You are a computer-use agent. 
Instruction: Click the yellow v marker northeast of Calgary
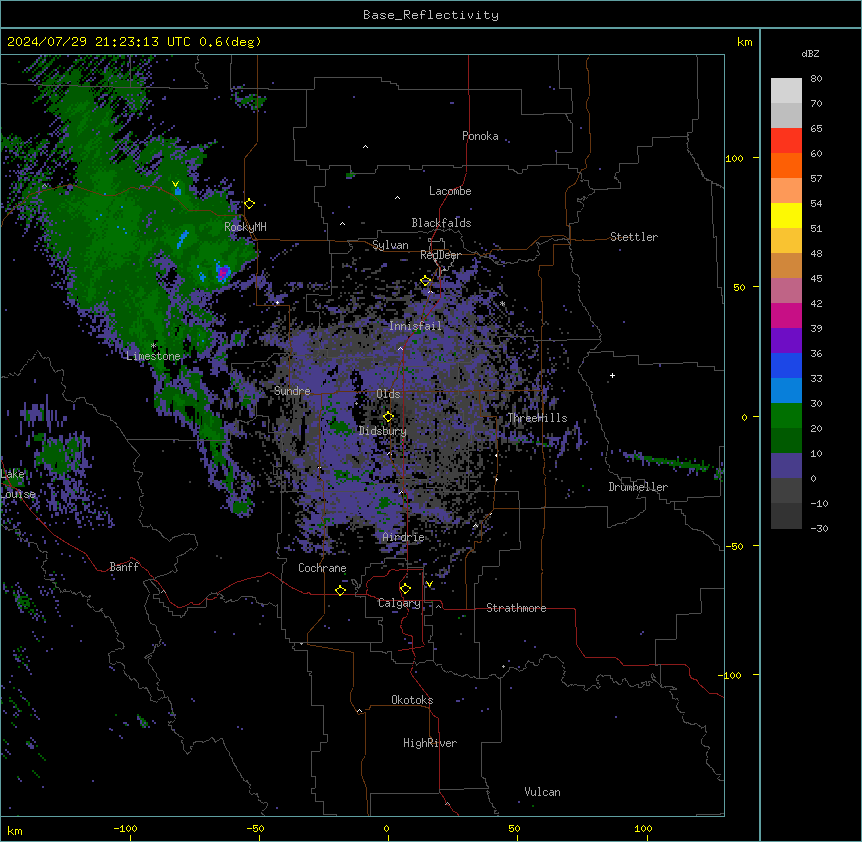429,584
